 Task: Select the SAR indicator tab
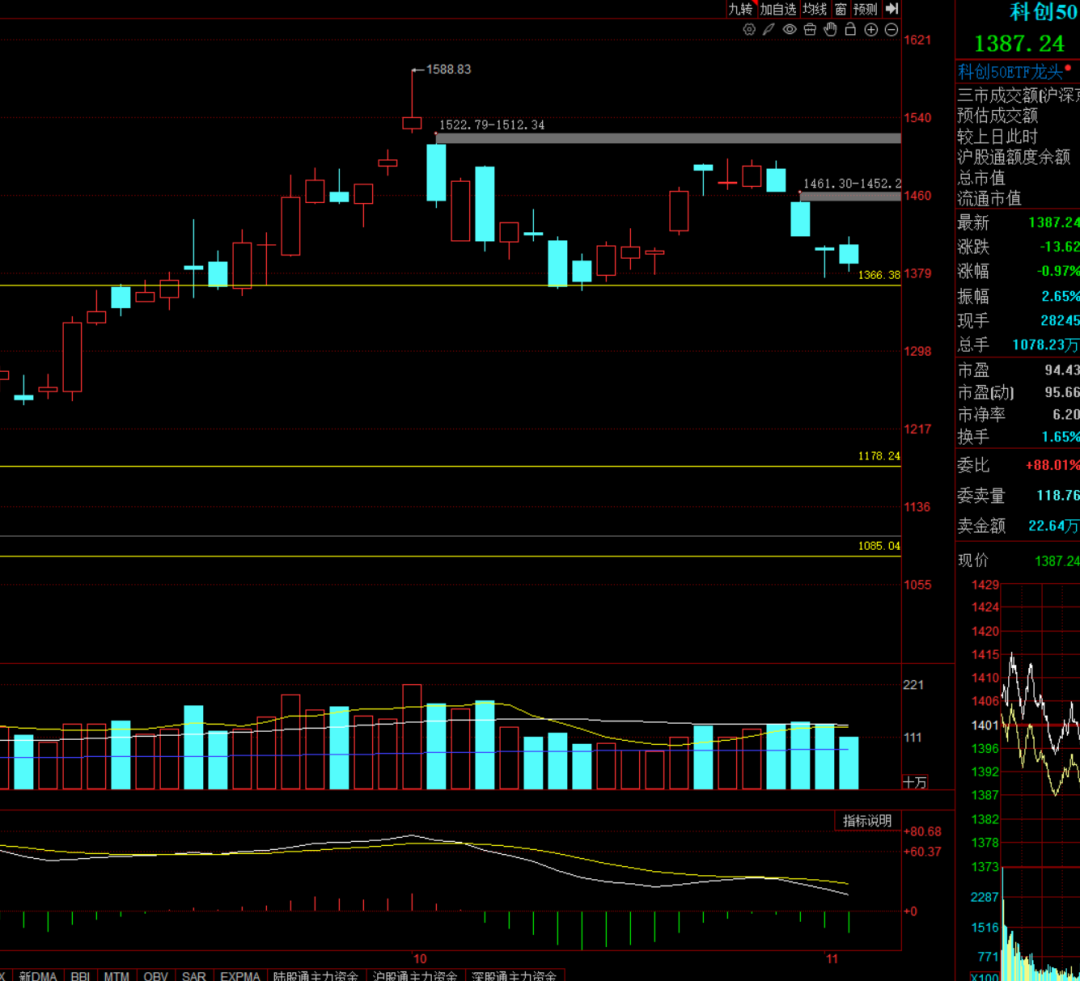194,975
